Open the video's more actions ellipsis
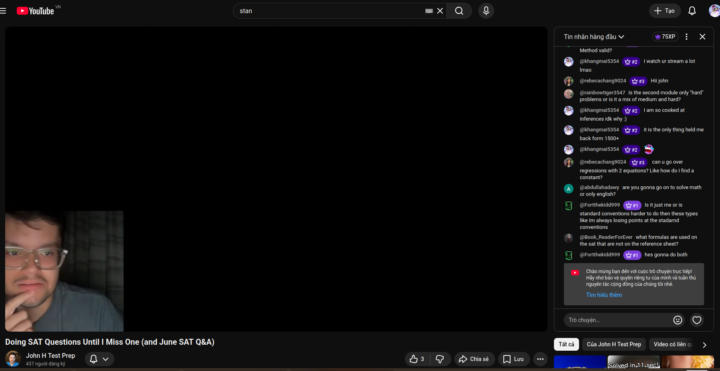The width and height of the screenshot is (720, 371). coord(540,359)
